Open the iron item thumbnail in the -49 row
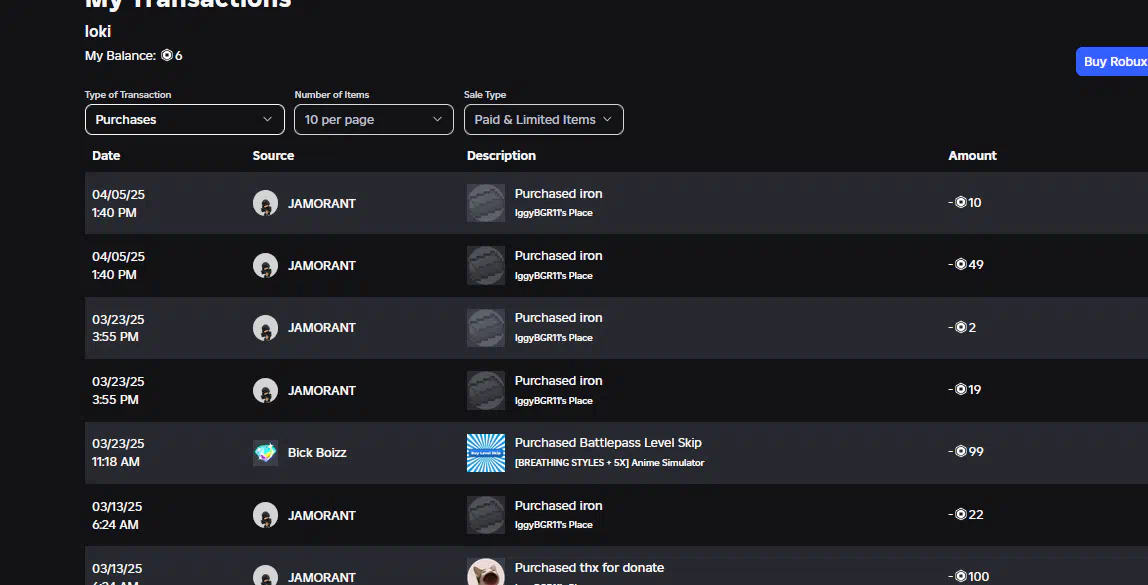Viewport: 1148px width, 585px height. [486, 265]
